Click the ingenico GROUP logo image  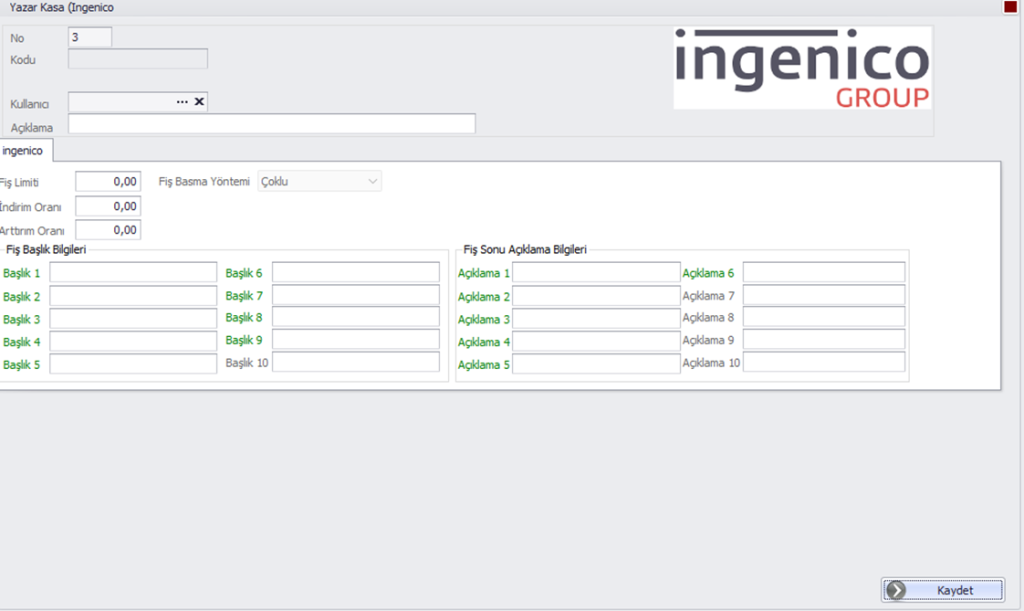point(803,68)
